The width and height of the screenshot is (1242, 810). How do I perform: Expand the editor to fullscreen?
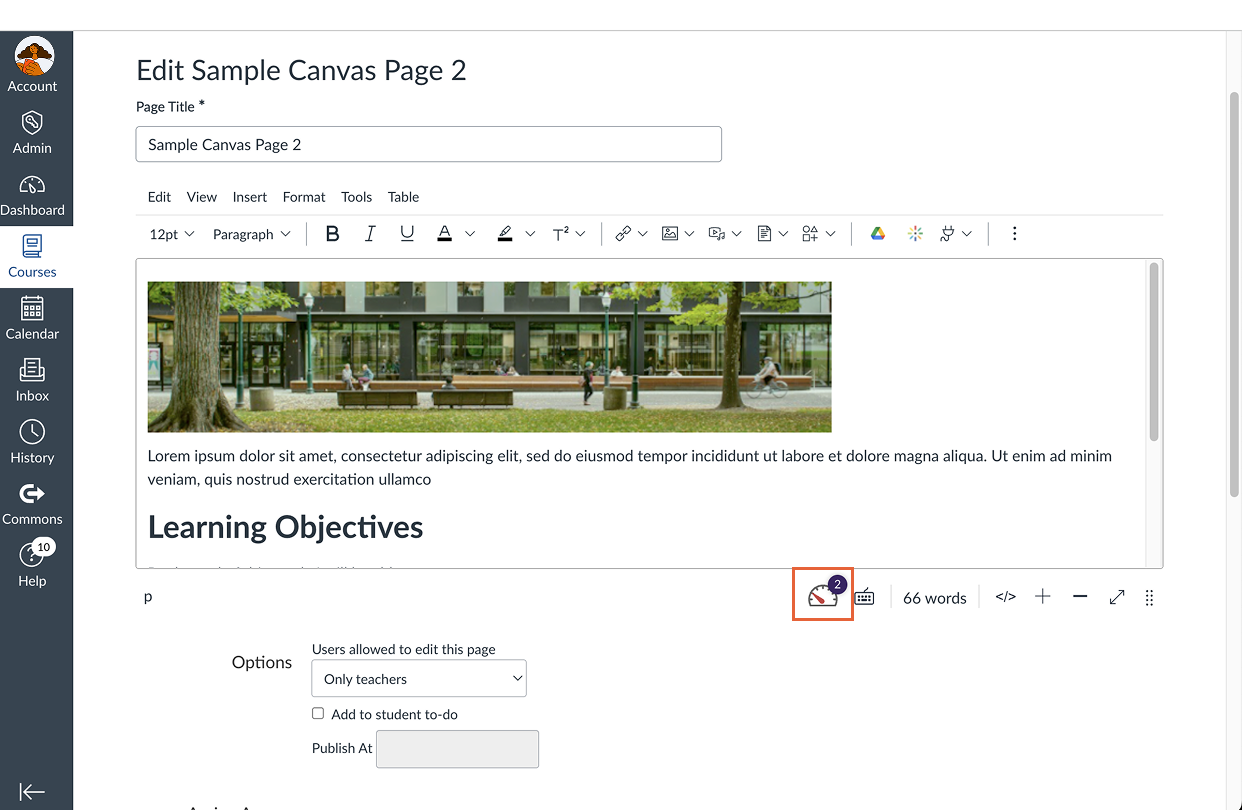click(1116, 596)
